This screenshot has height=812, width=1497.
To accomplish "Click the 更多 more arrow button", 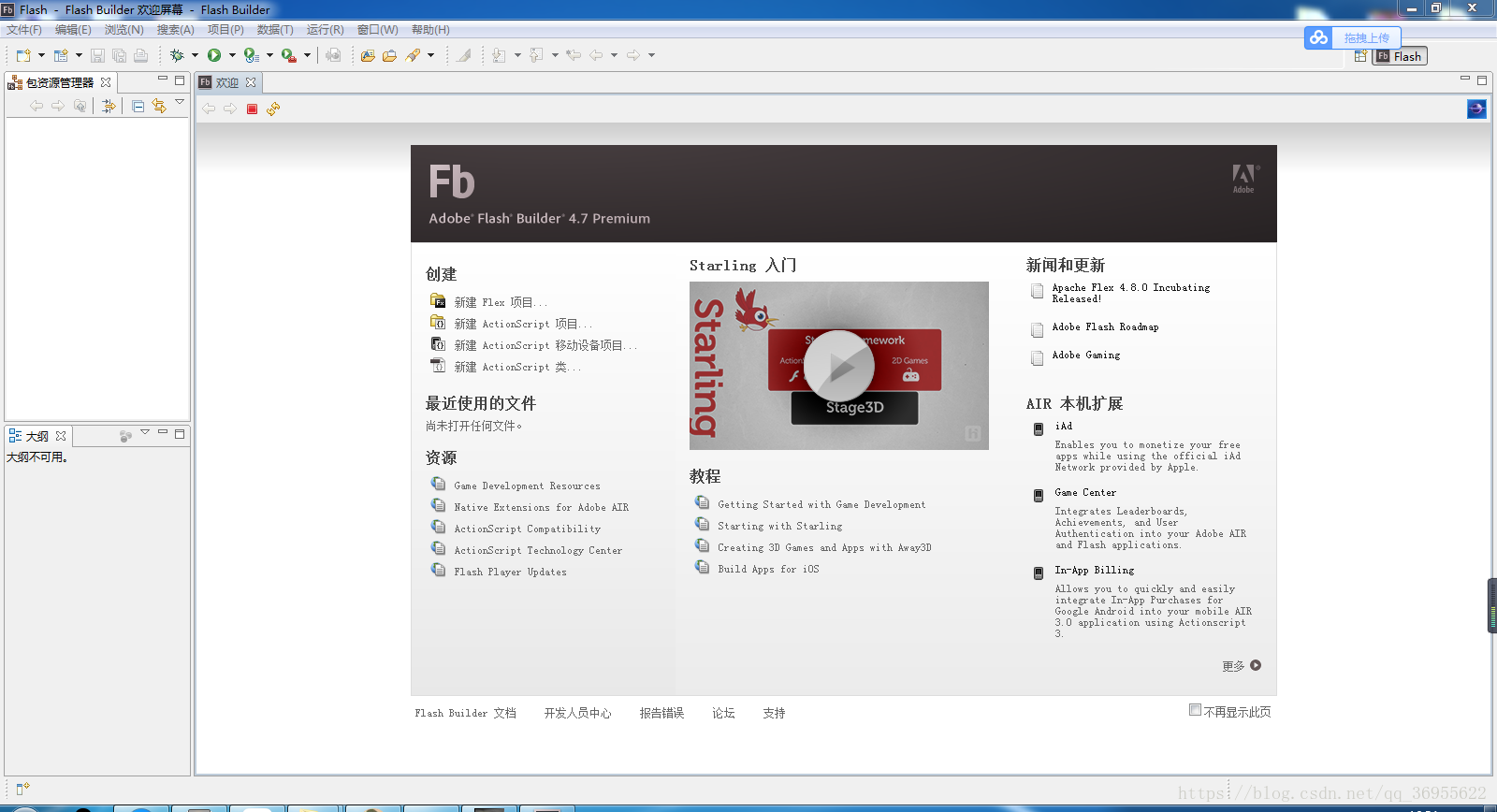I will click(1256, 665).
